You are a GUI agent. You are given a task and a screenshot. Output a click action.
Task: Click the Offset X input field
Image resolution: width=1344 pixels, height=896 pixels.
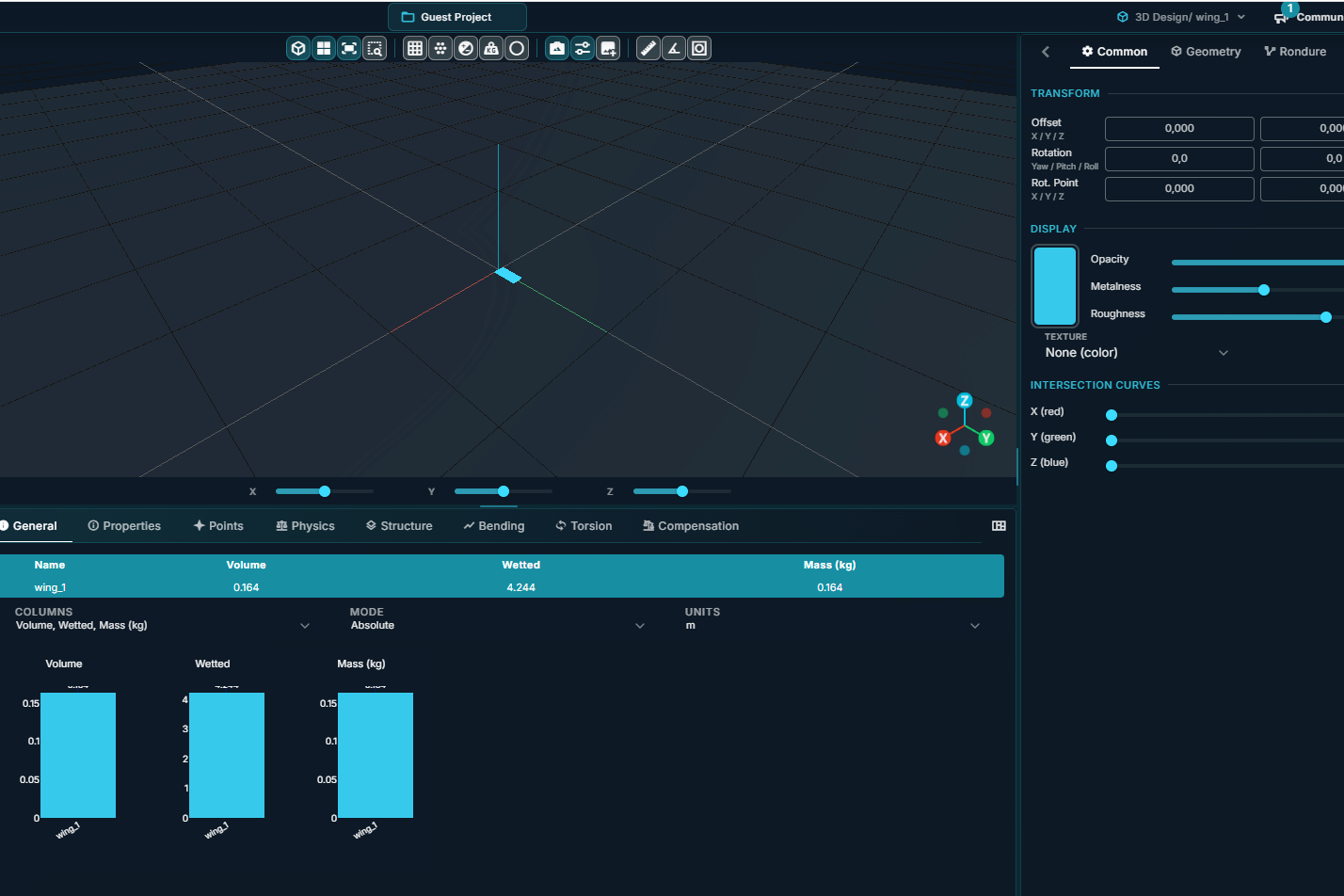[x=1179, y=129]
